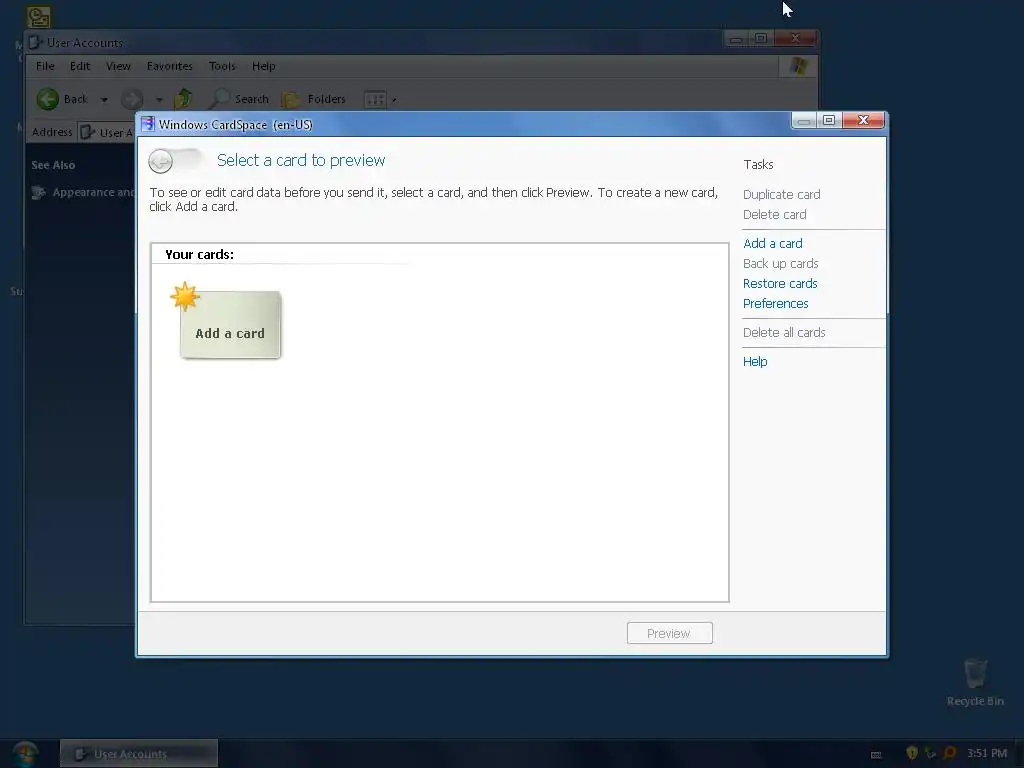The image size is (1024, 768).
Task: Expand the Back history dropdown arrow
Action: click(104, 100)
